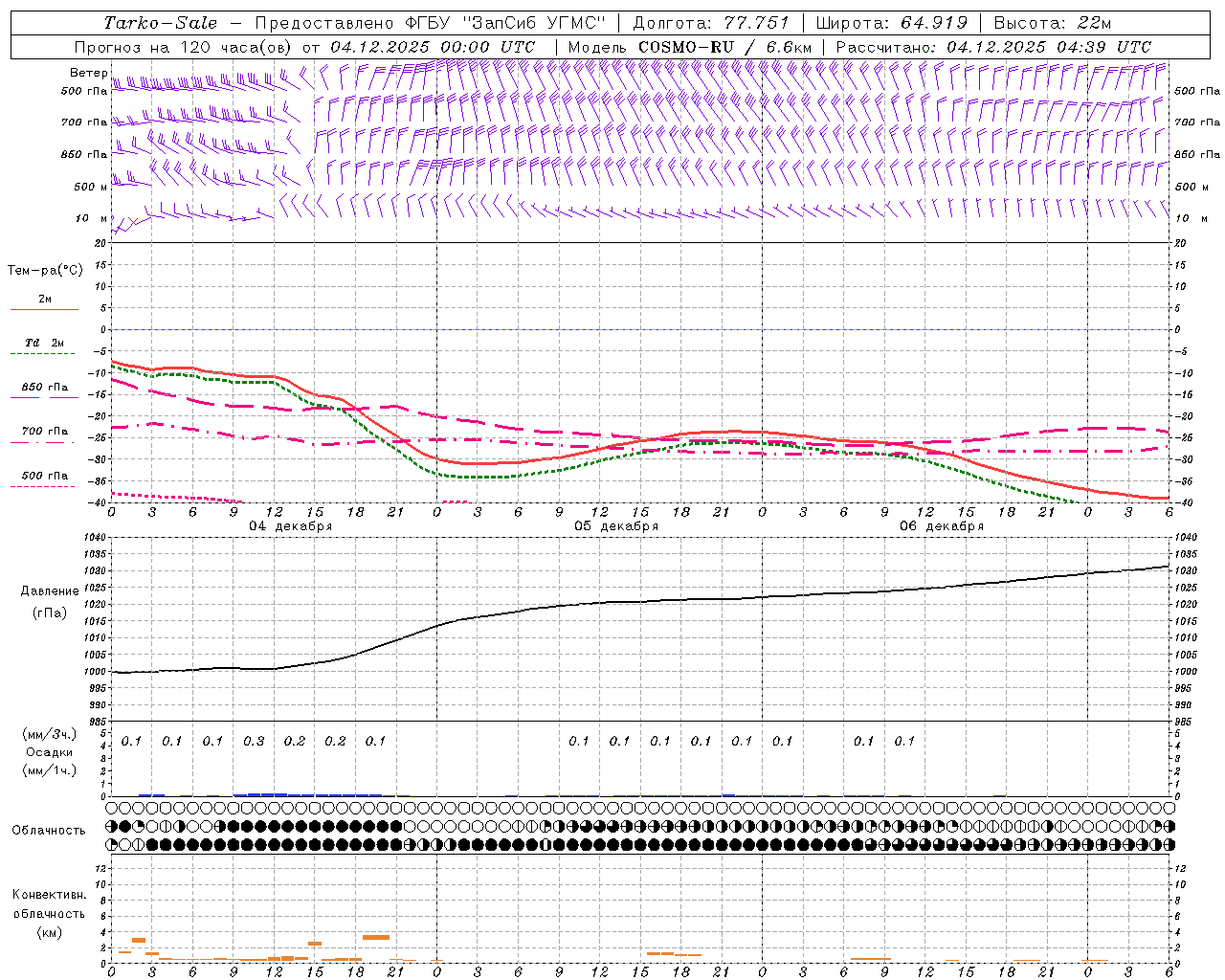The image size is (1225, 980).
Task: Click the Облачность cloud cover label
Action: click(49, 830)
